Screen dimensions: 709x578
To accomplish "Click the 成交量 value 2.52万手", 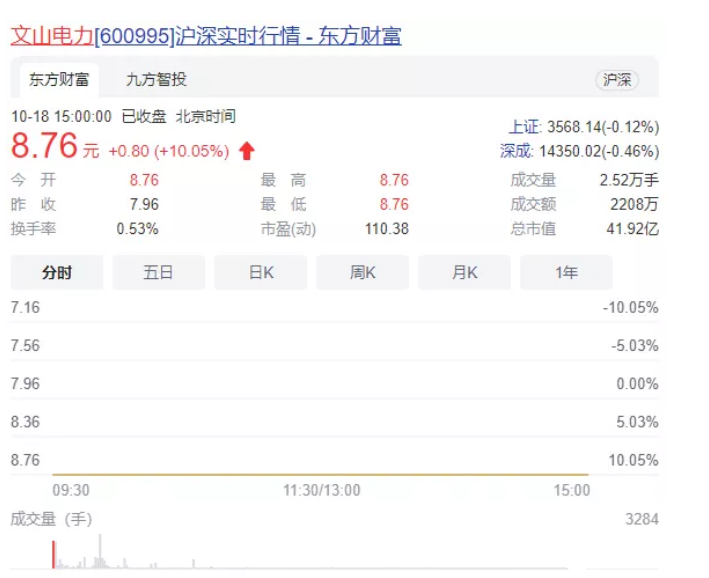I will [629, 180].
